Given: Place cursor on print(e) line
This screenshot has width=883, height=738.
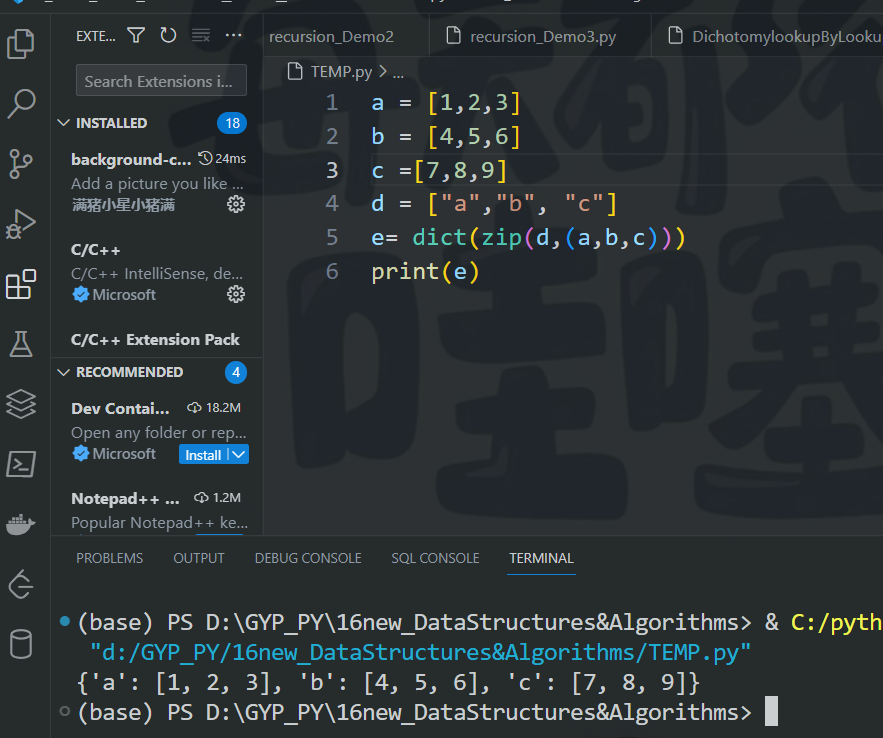Looking at the screenshot, I should [x=425, y=272].
